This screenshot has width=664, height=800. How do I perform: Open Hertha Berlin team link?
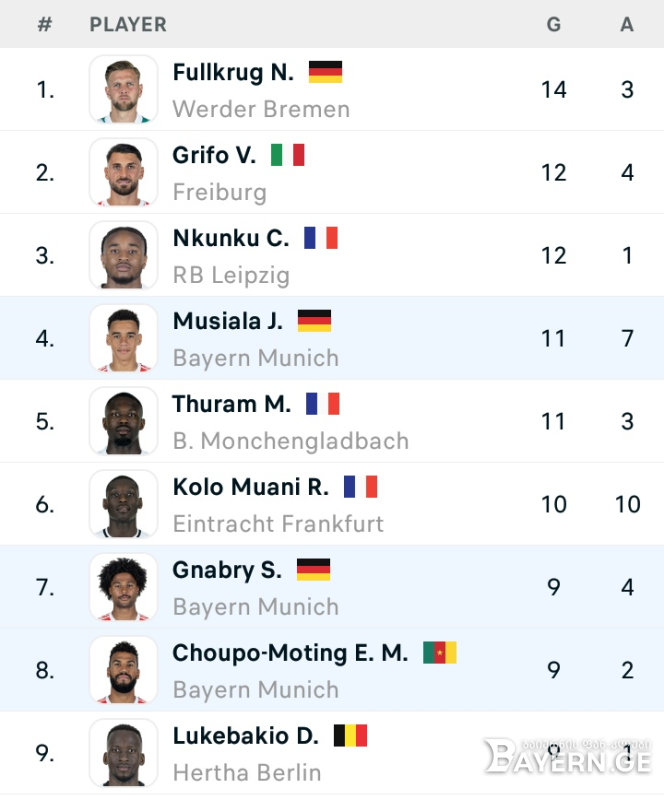[247, 773]
